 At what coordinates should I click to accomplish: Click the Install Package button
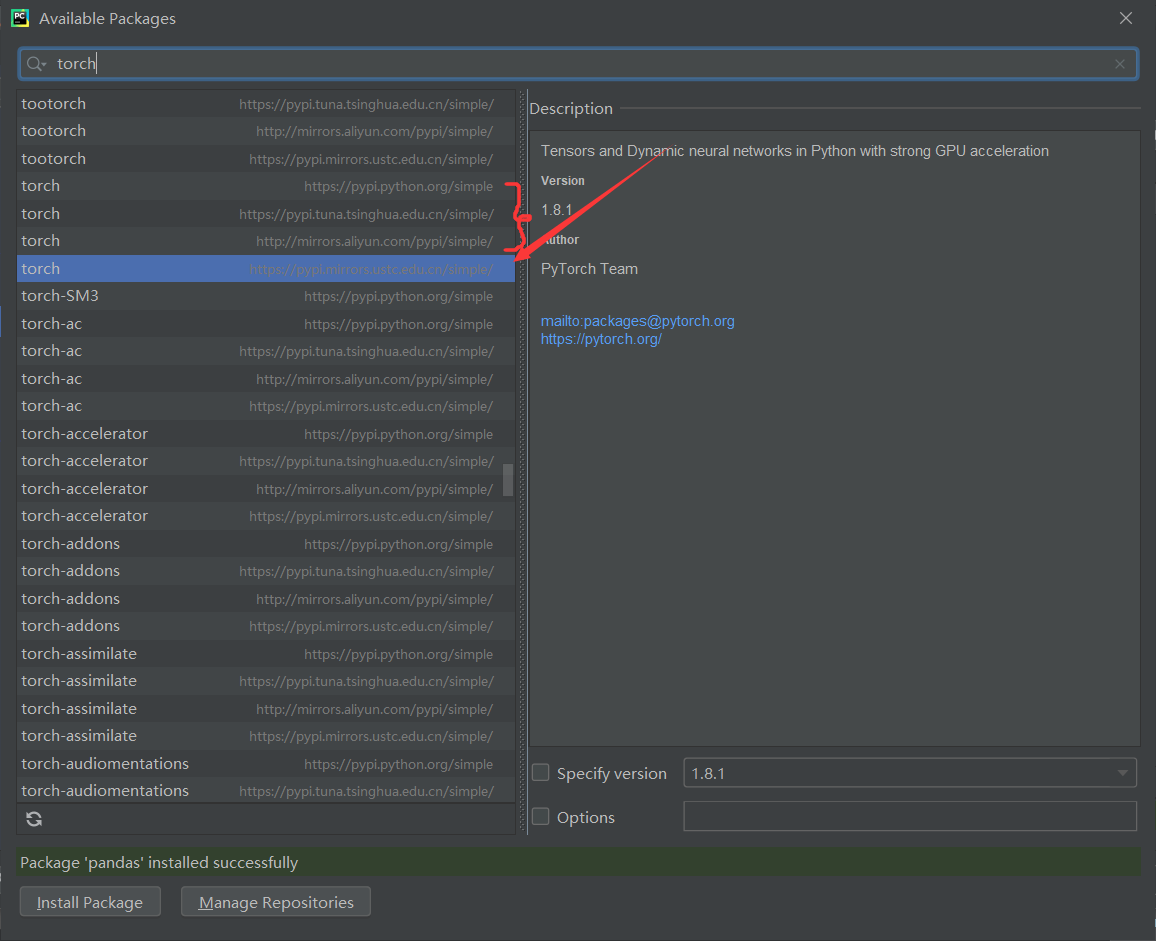click(90, 902)
